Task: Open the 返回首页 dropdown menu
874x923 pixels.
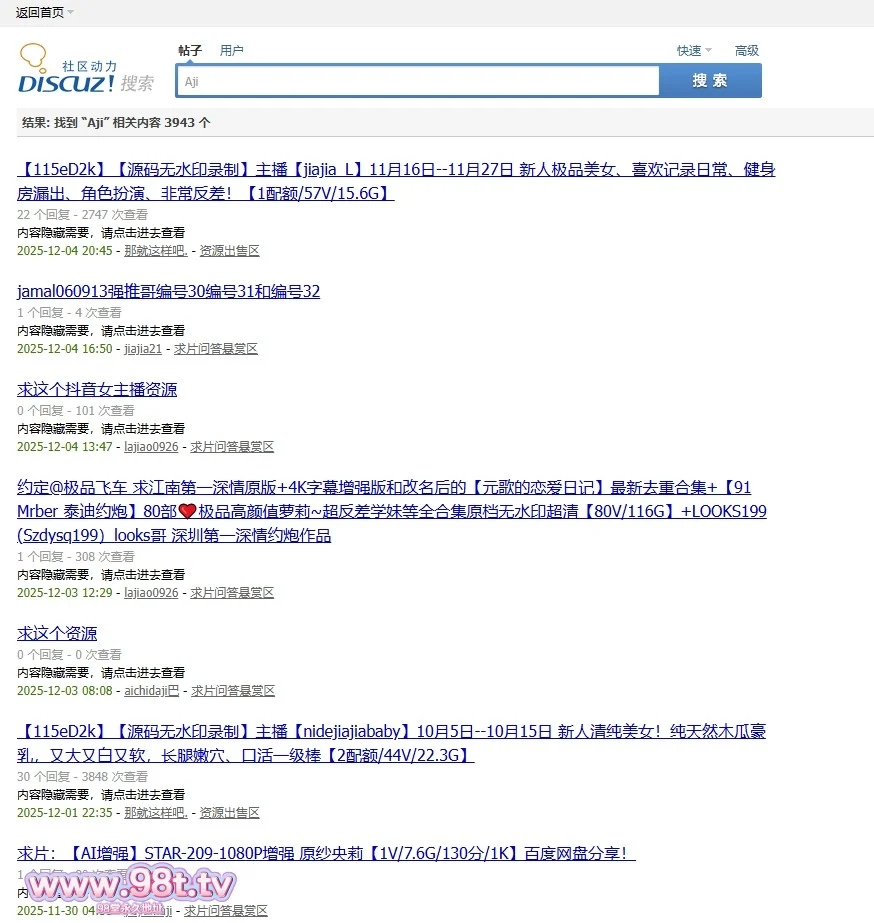Action: pos(40,12)
